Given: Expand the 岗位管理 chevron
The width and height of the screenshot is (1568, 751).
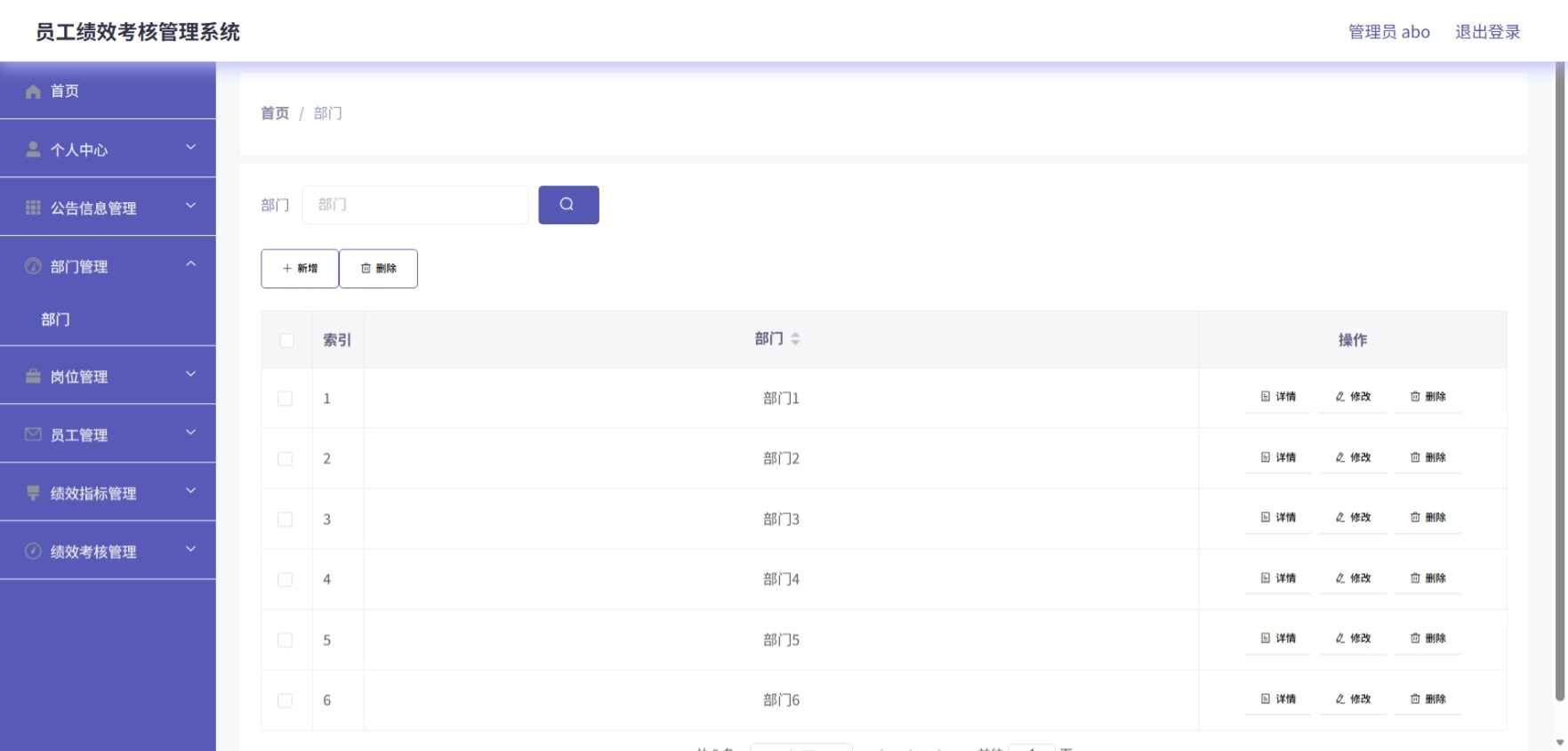Looking at the screenshot, I should (x=190, y=374).
